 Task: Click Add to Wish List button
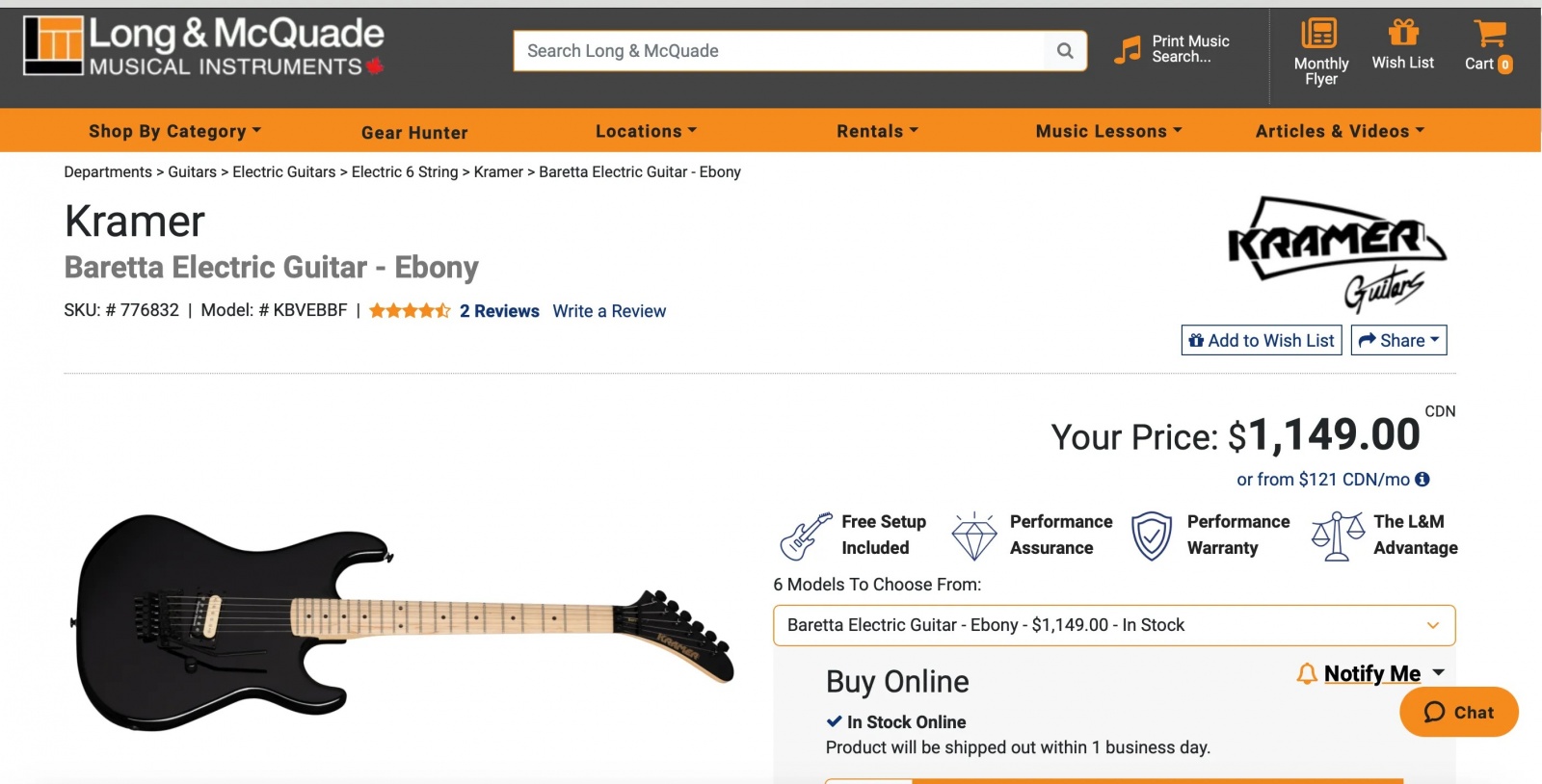point(1262,340)
